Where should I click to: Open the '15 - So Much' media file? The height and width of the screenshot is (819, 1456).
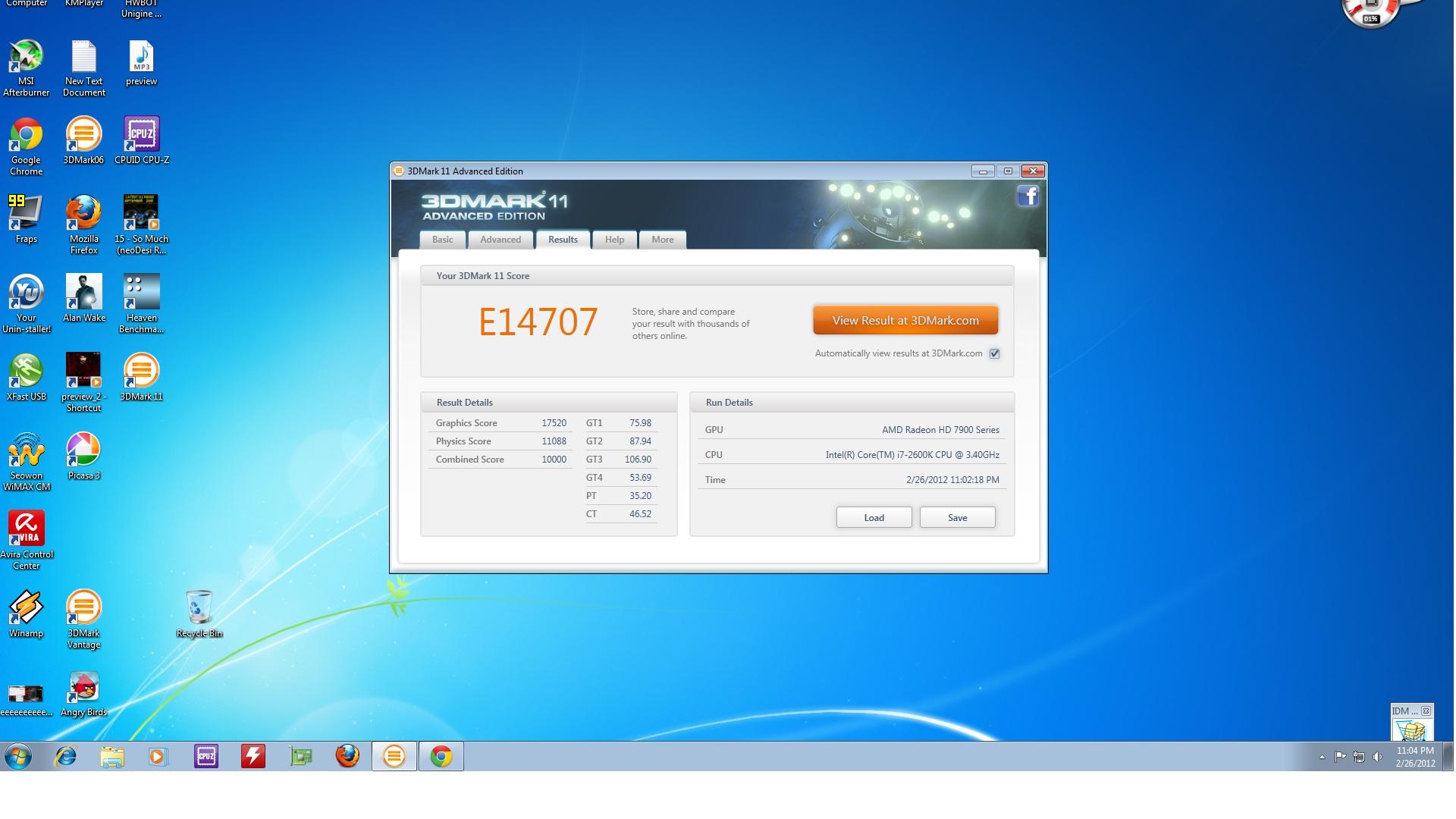click(x=141, y=224)
